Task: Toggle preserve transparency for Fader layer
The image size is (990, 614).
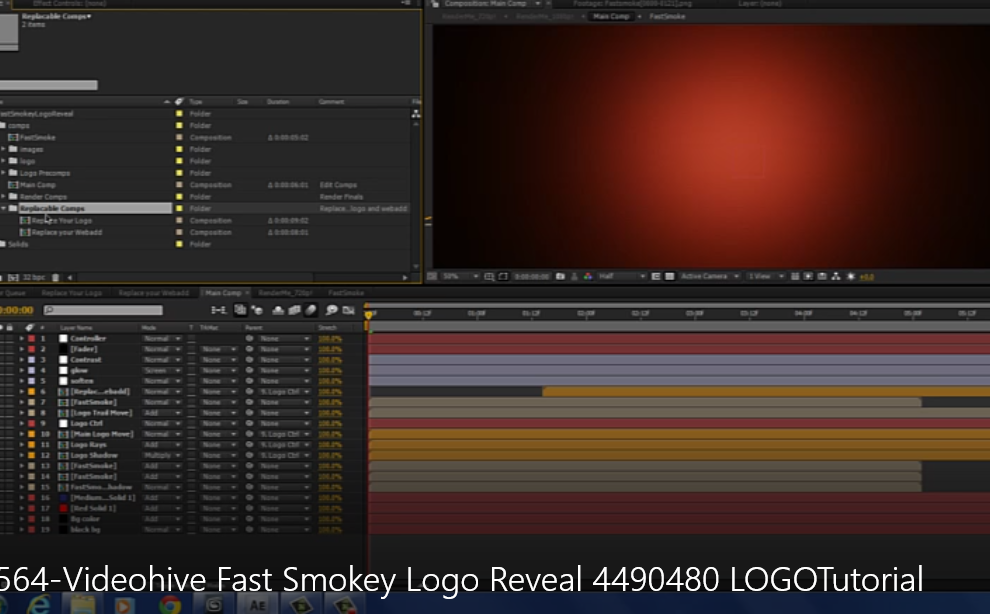Action: pos(191,349)
